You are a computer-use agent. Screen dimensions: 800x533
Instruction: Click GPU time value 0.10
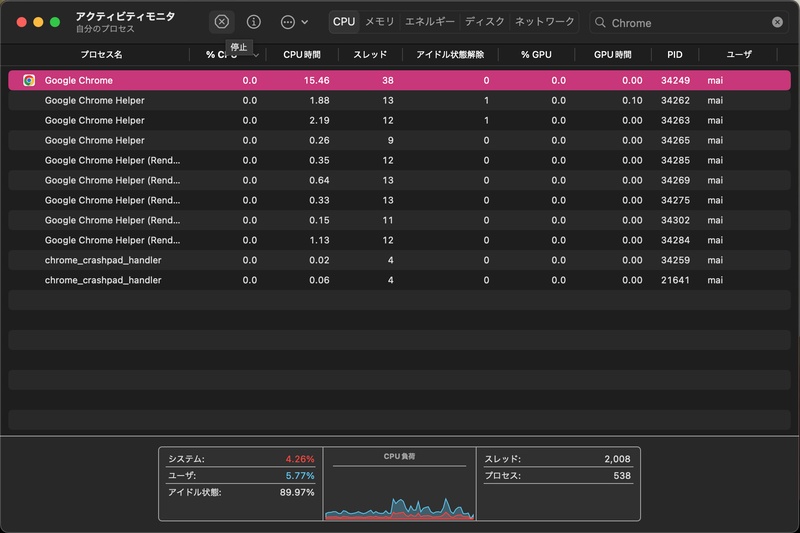coord(632,100)
